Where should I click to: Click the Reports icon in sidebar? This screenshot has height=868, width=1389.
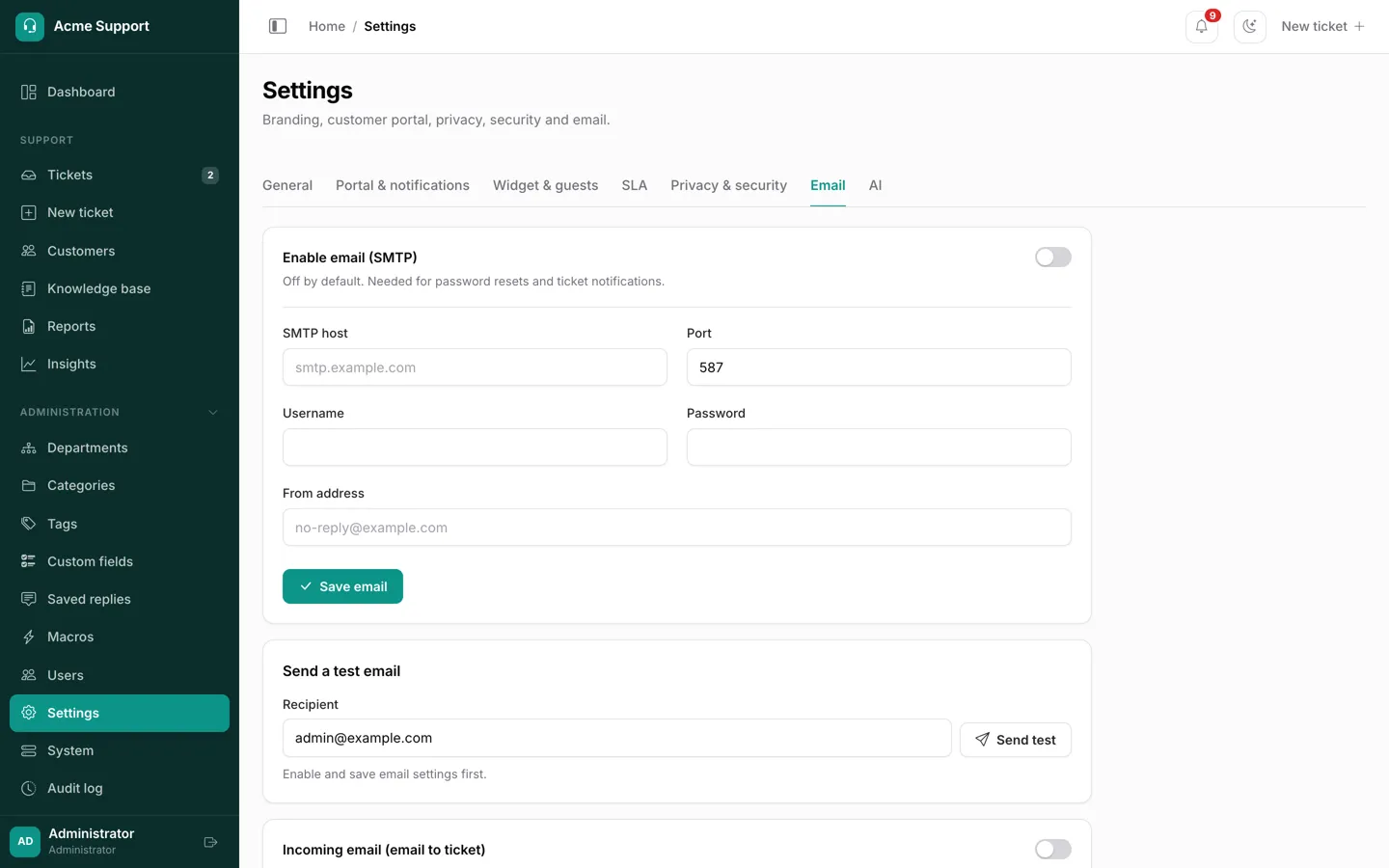click(x=29, y=327)
